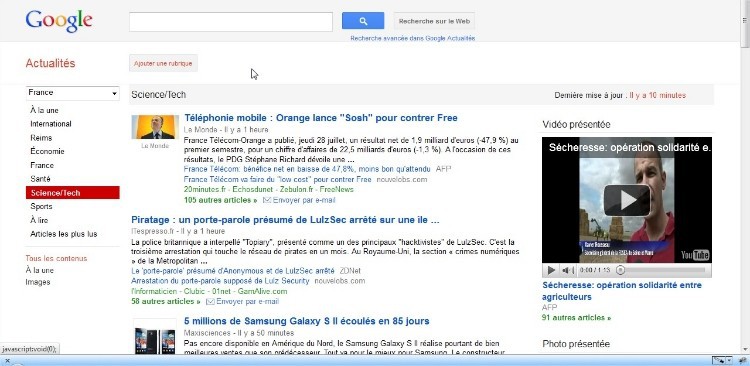750x366 pixels.
Task: Open the Orange lance Sosh headline
Action: (321, 118)
